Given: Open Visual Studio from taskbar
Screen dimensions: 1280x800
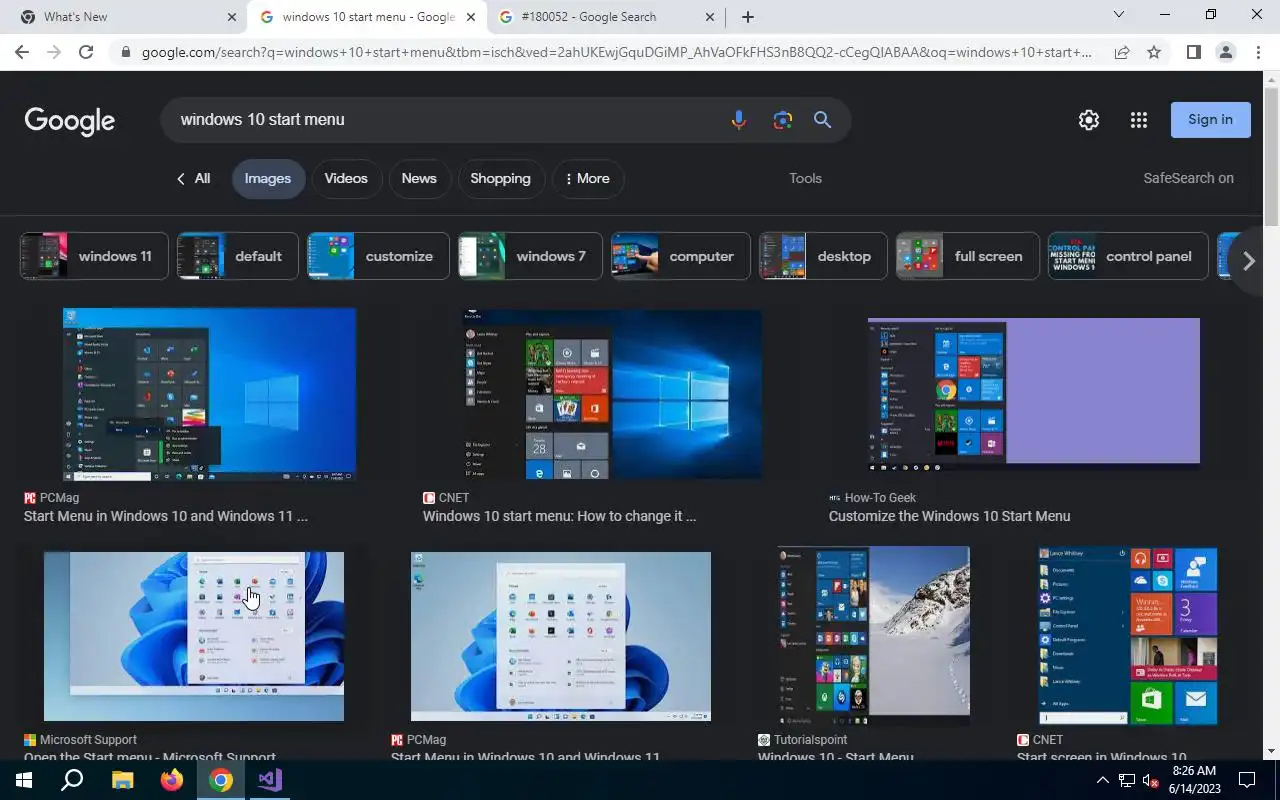Looking at the screenshot, I should [x=270, y=780].
